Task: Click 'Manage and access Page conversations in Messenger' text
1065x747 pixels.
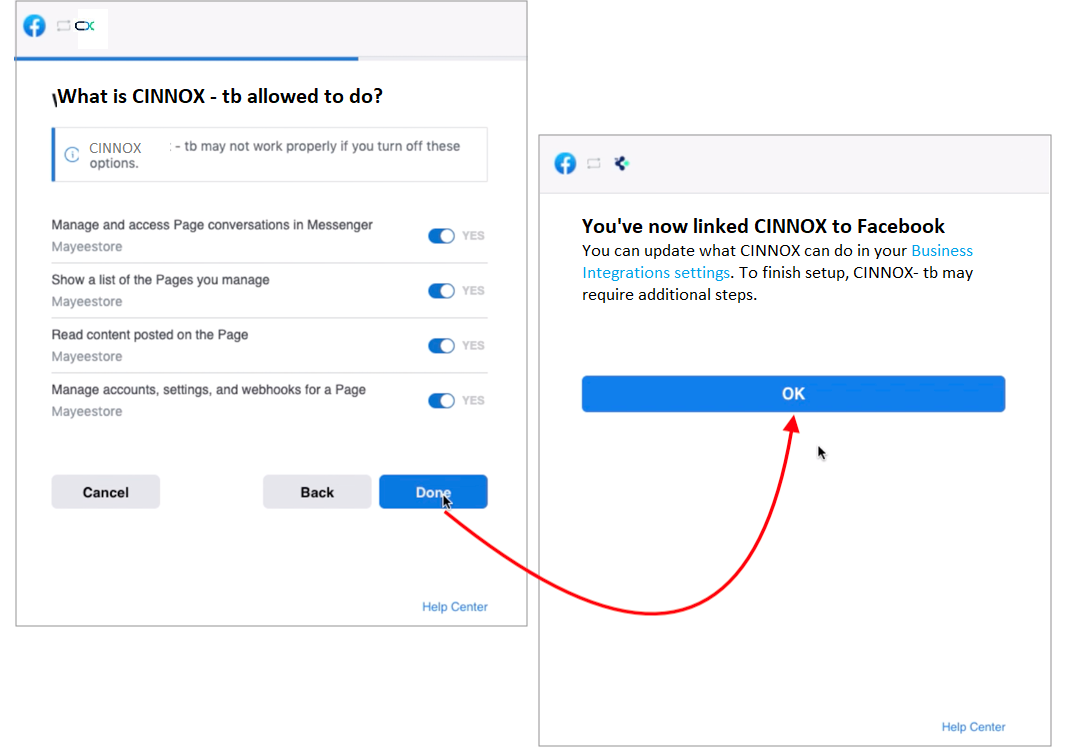Action: [x=212, y=225]
